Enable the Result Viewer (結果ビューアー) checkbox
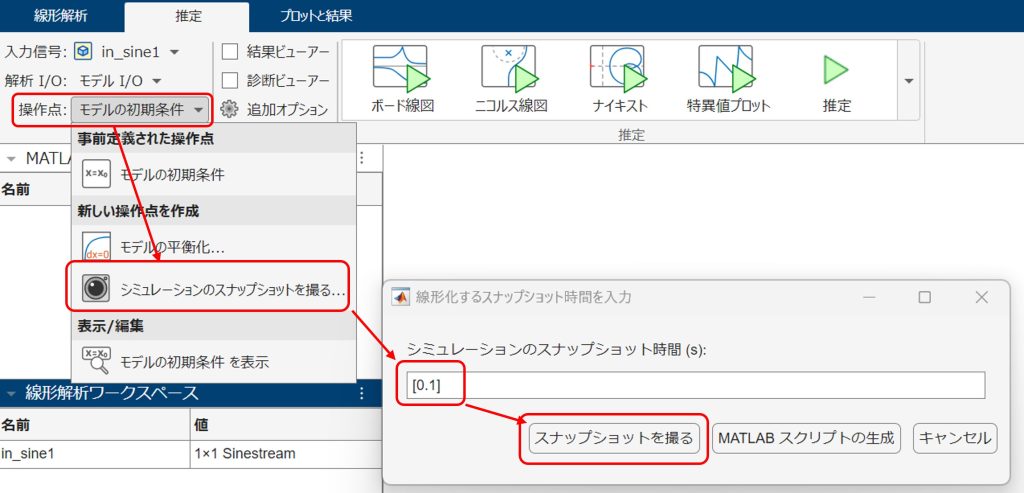The image size is (1024, 493). pos(230,52)
